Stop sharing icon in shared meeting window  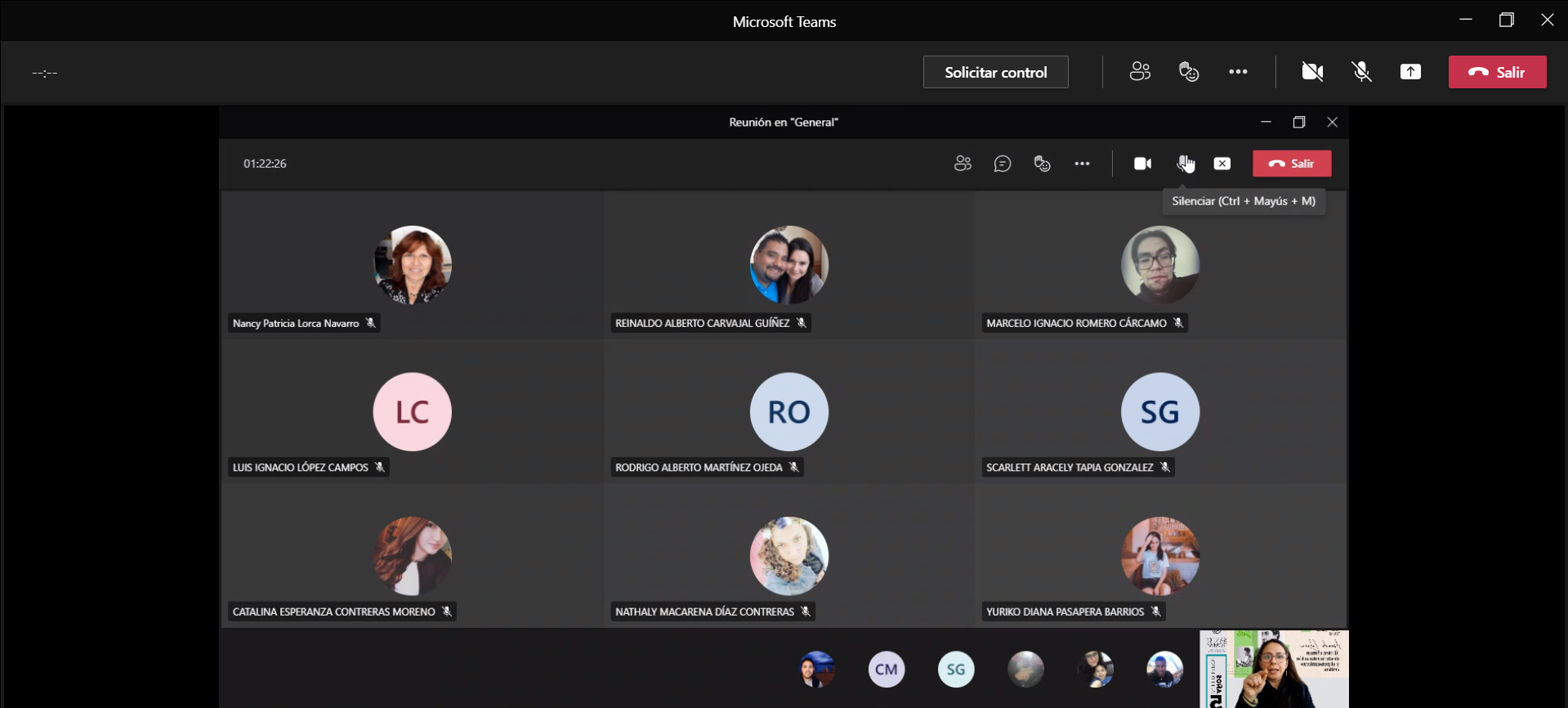coord(1222,164)
